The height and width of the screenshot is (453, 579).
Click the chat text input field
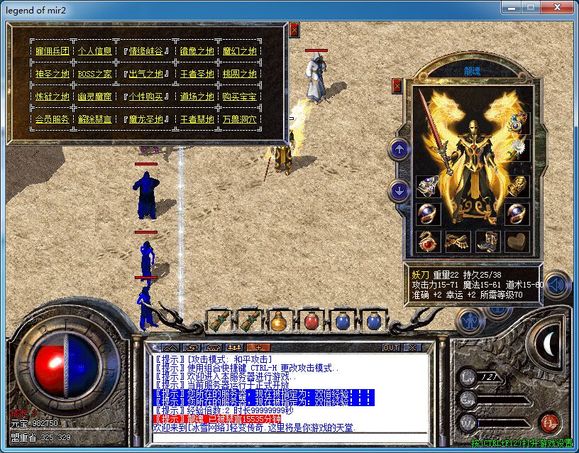click(x=290, y=437)
